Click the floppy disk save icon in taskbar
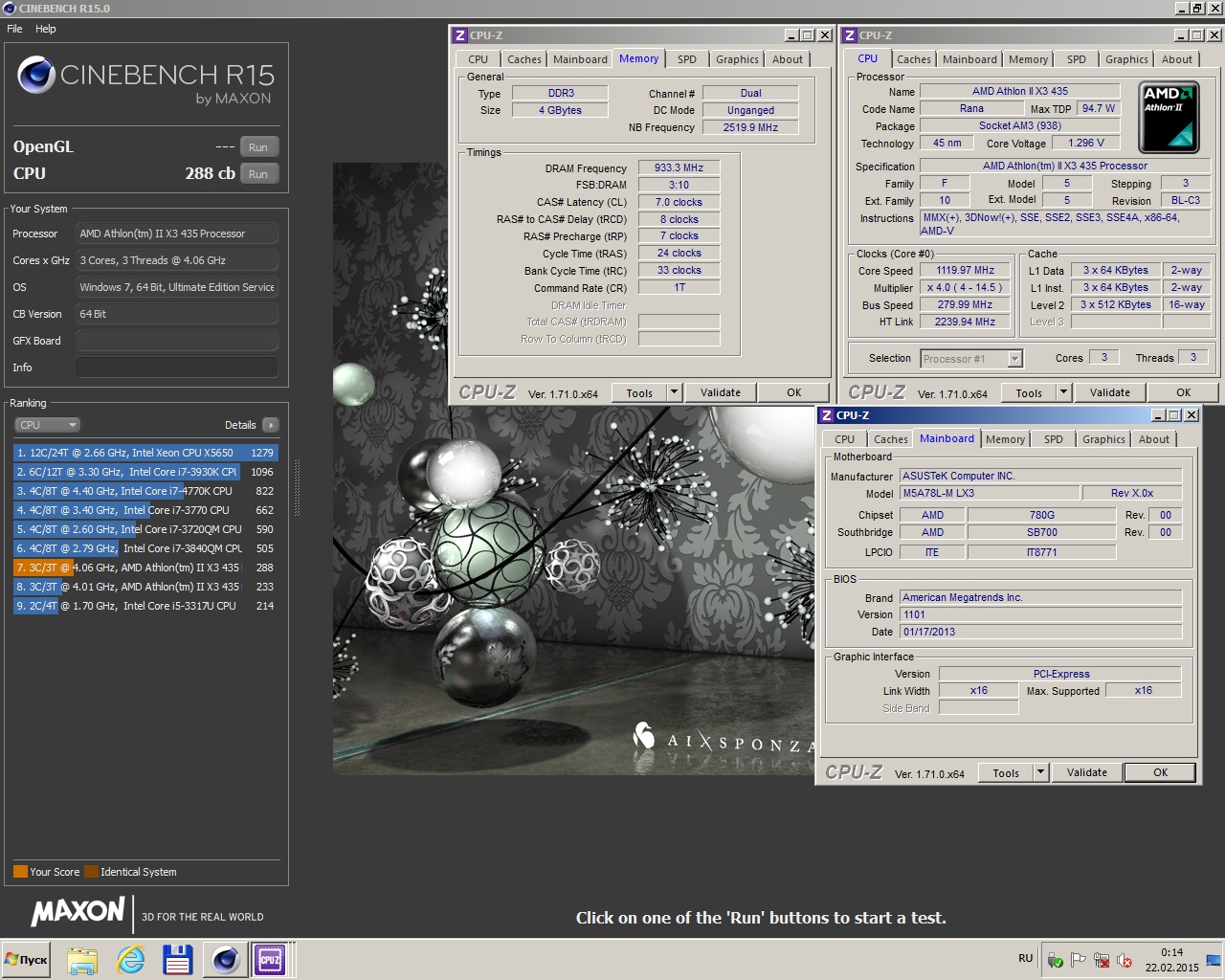1225x980 pixels. pos(178,960)
